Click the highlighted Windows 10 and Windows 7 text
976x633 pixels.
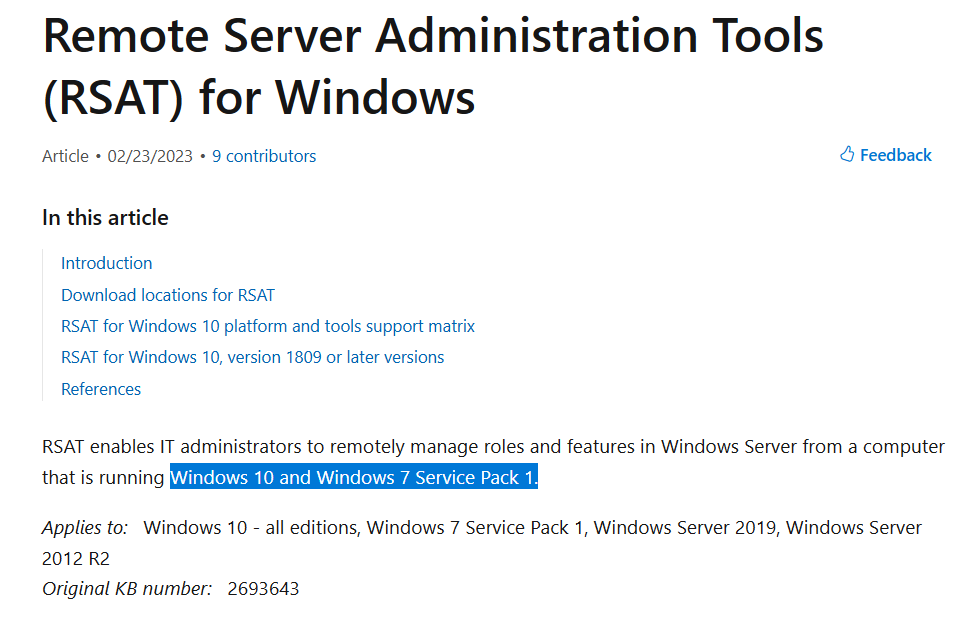point(354,477)
